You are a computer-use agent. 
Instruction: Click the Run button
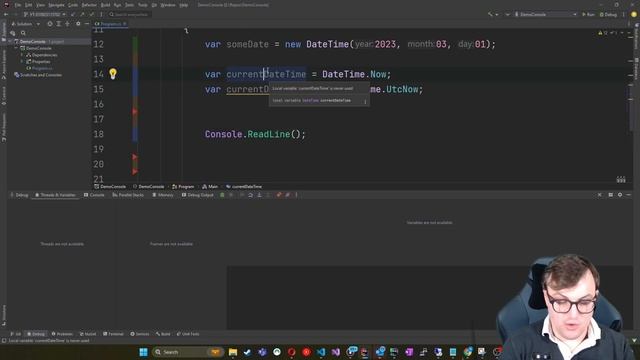[x=588, y=14]
